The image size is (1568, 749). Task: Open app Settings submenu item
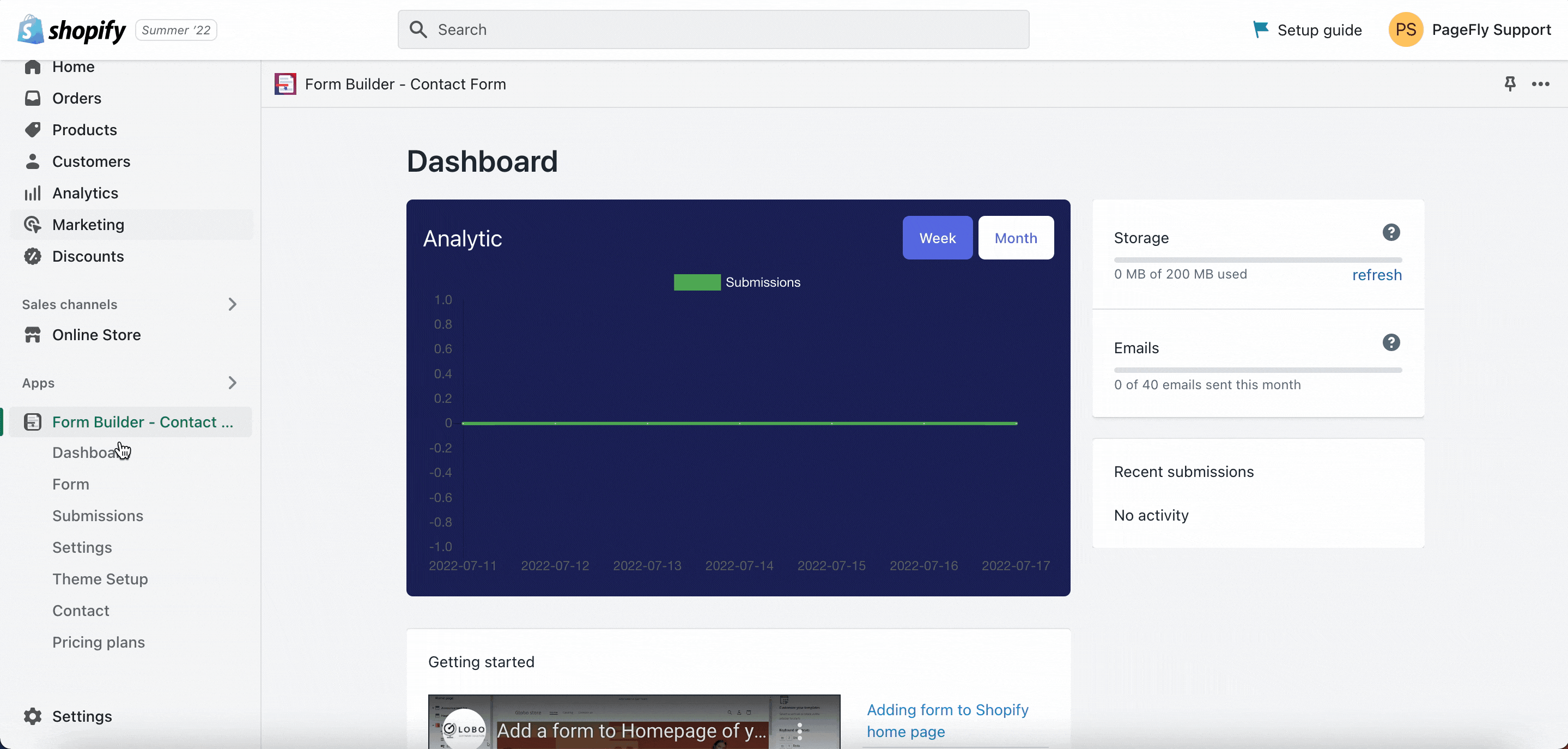pos(82,547)
